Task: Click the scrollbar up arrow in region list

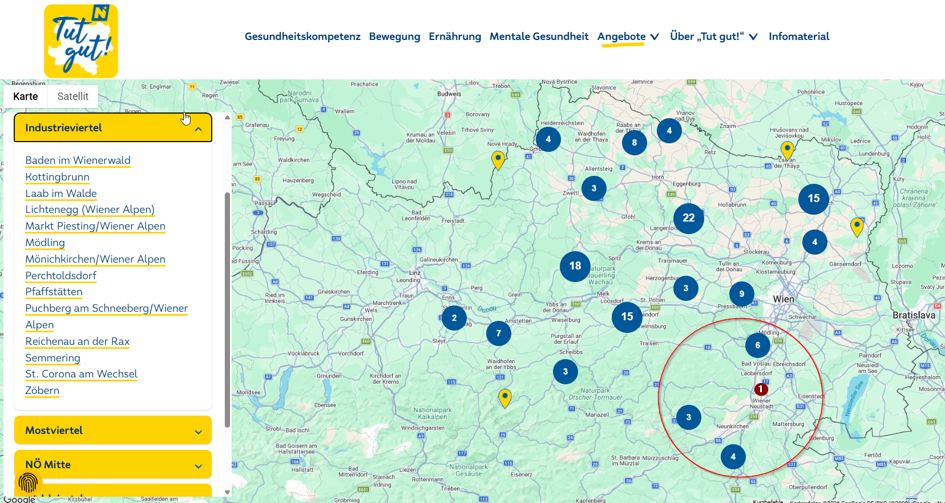Action: pos(227,117)
